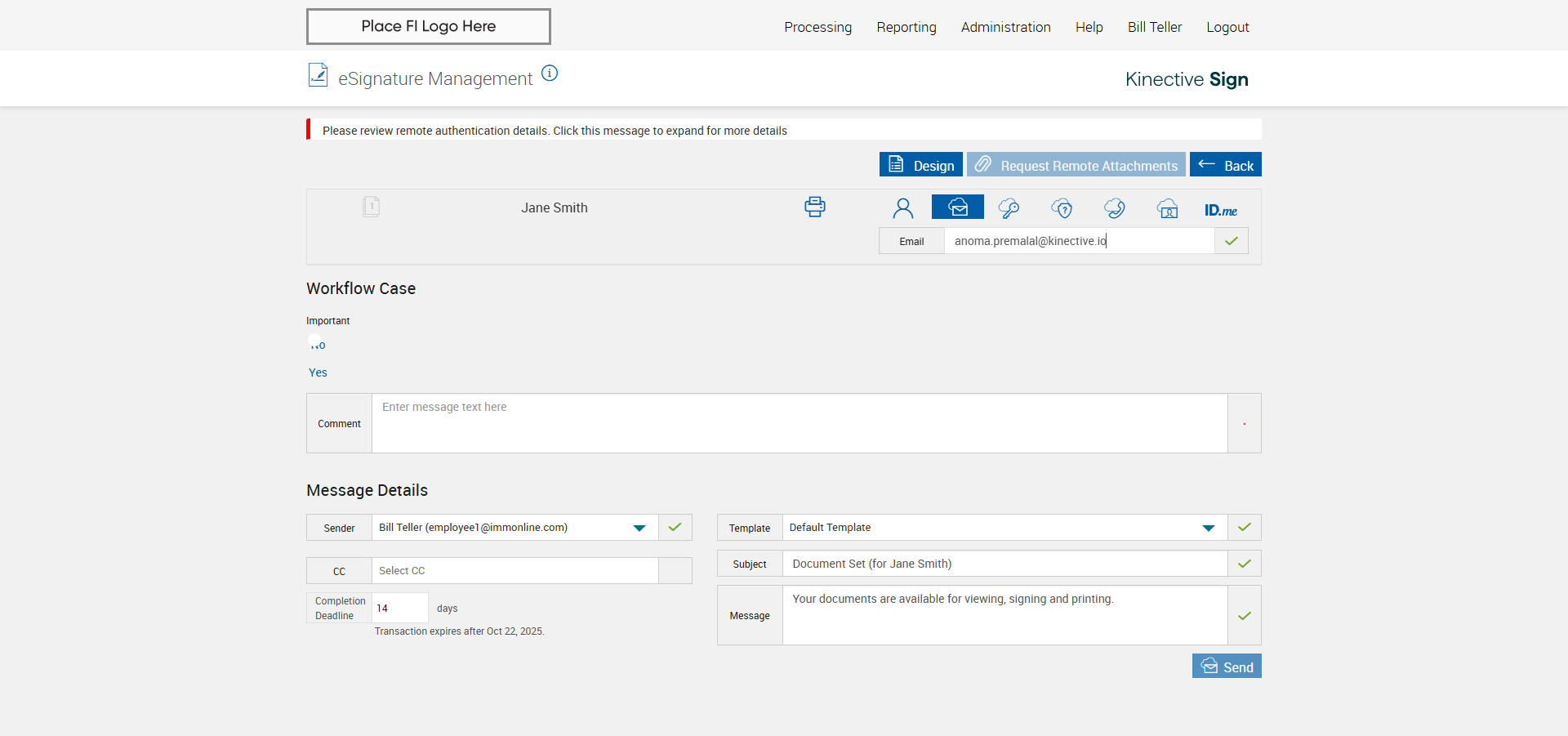This screenshot has height=736, width=1568.
Task: Select the in-person signer authentication icon
Action: click(x=902, y=208)
